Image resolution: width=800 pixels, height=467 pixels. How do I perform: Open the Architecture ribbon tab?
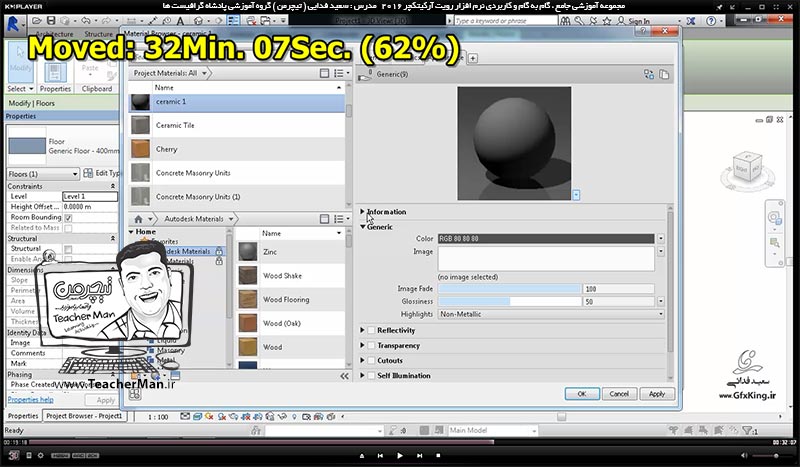[x=55, y=34]
